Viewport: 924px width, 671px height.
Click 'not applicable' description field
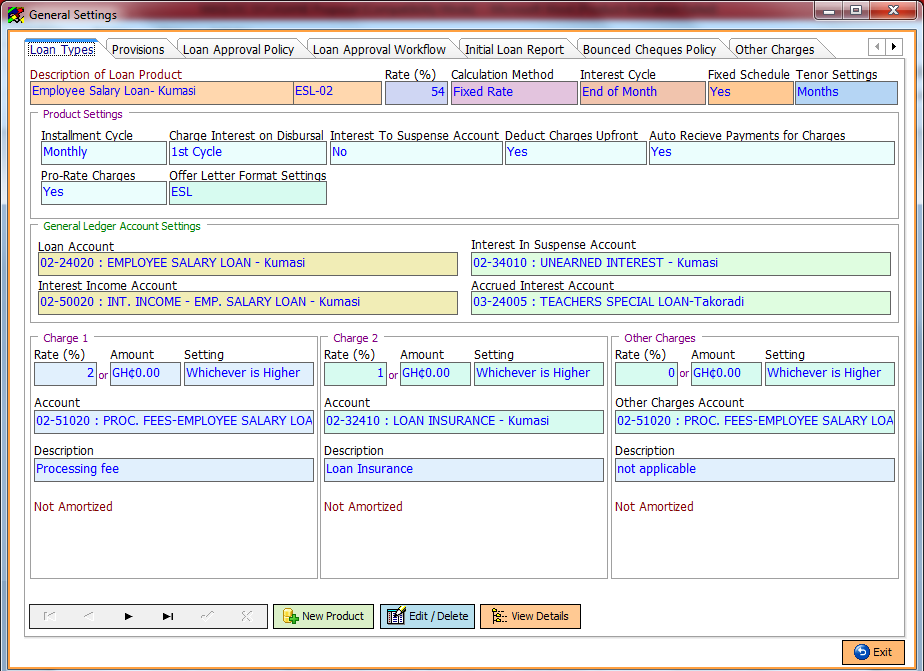point(755,470)
